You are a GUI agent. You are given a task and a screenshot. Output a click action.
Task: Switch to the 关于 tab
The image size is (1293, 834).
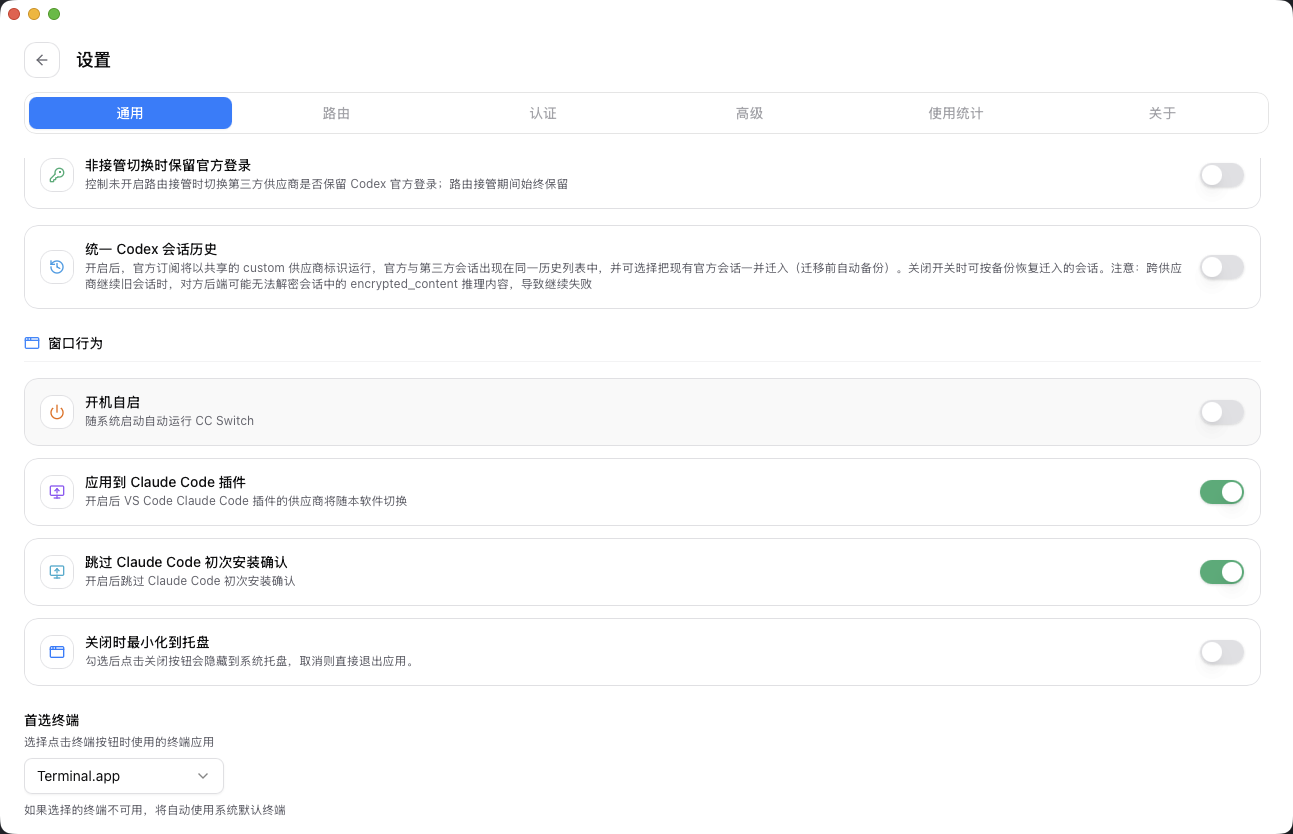pos(1162,113)
